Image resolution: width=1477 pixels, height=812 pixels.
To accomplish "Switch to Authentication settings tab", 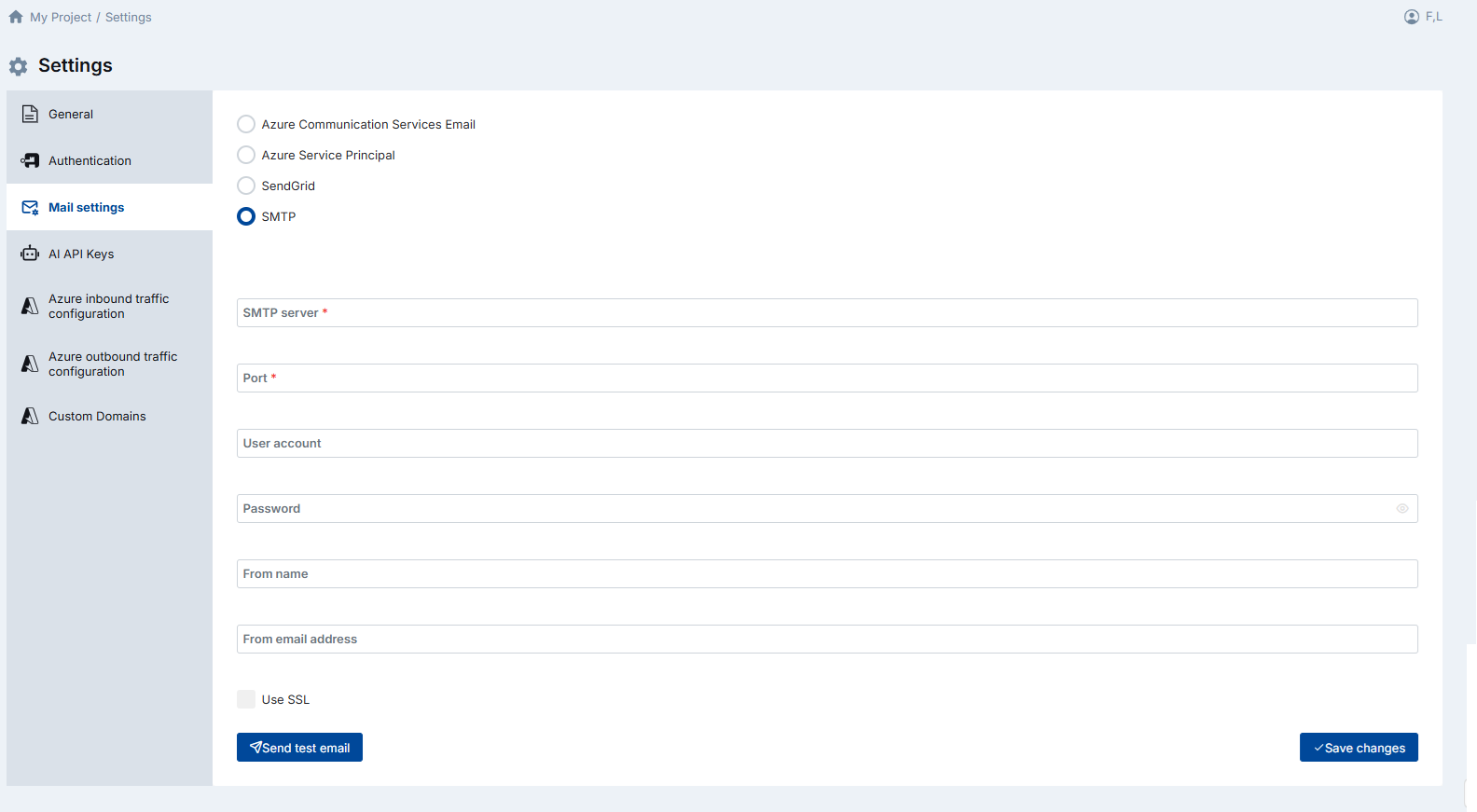I will coord(109,160).
